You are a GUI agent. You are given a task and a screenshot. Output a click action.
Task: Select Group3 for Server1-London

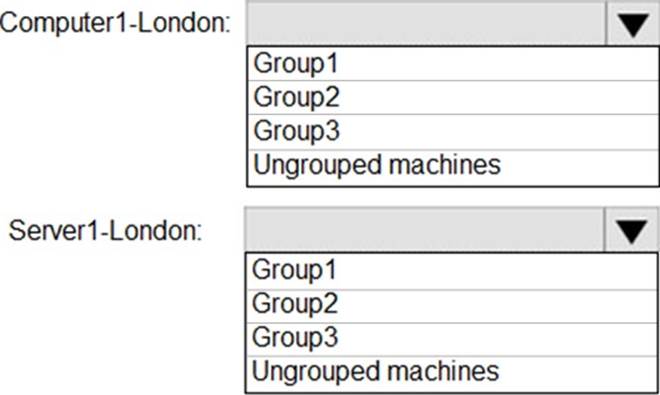point(452,339)
